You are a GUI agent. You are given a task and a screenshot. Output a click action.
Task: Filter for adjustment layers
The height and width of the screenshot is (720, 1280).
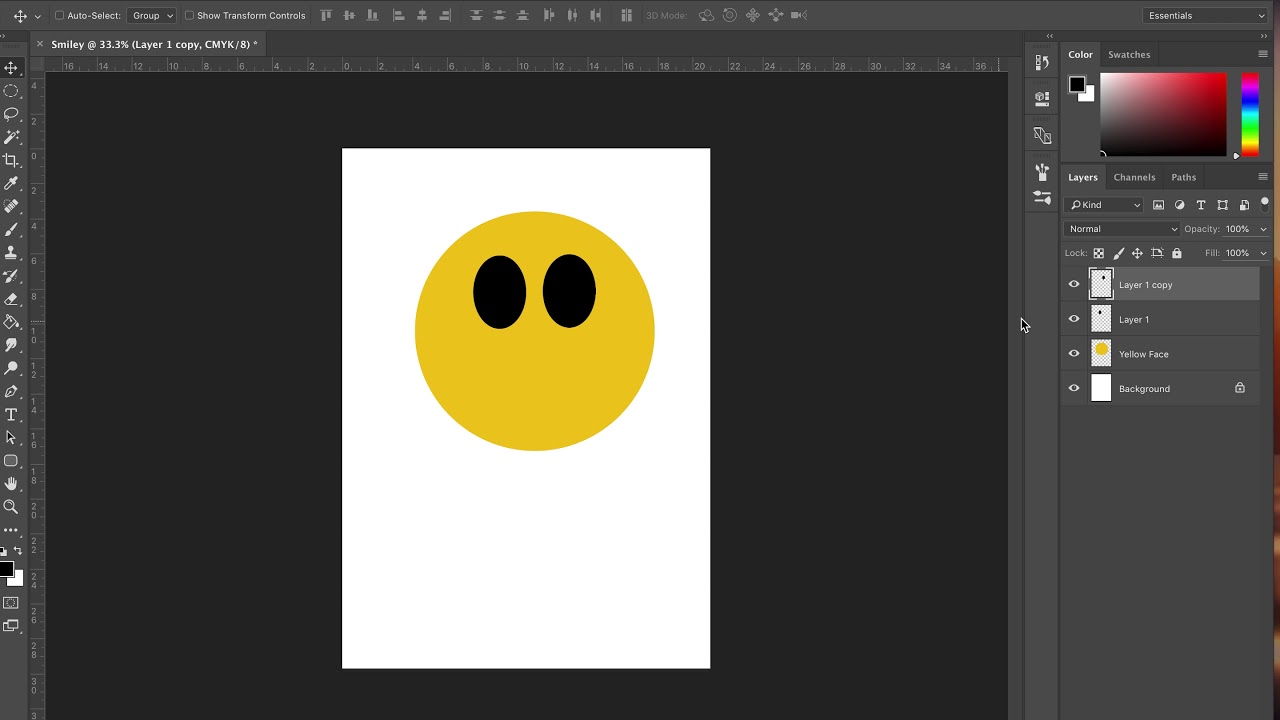(1180, 205)
